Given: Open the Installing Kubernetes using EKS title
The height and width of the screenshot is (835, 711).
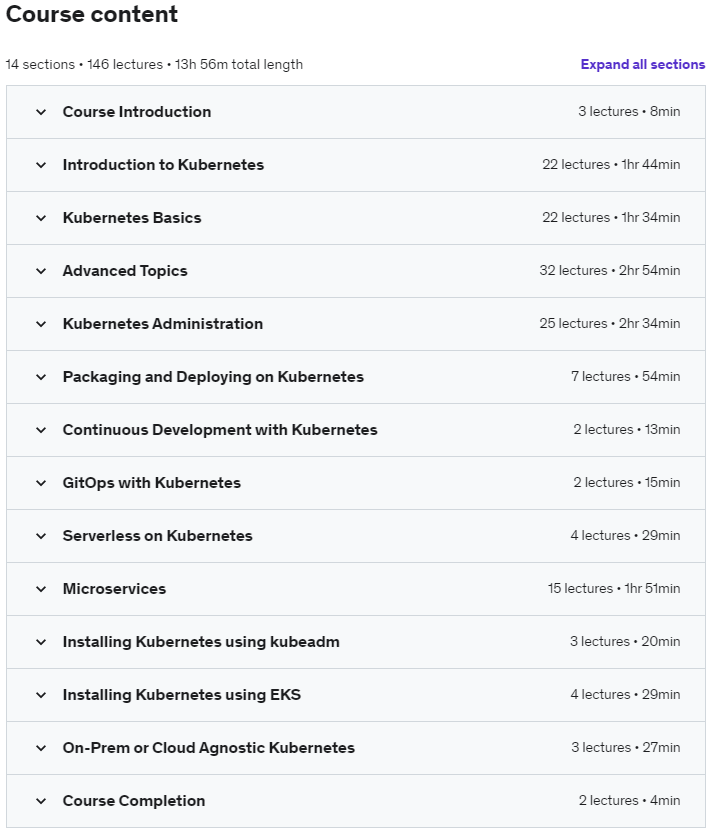Looking at the screenshot, I should (181, 694).
